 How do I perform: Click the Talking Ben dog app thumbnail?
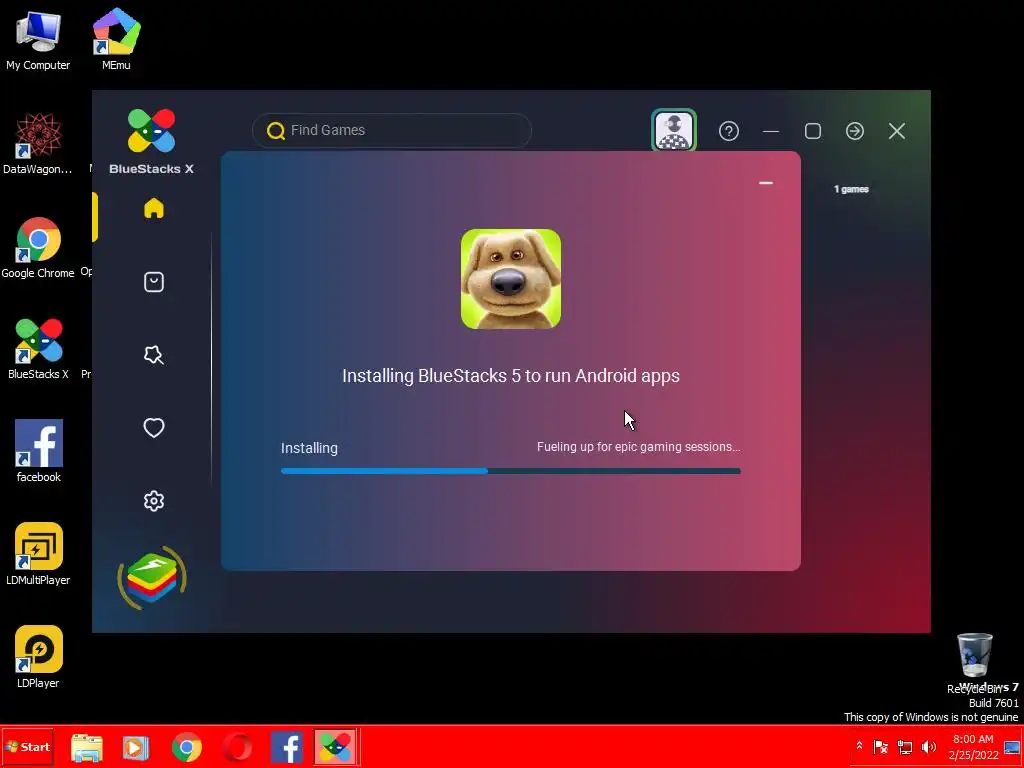tap(511, 279)
